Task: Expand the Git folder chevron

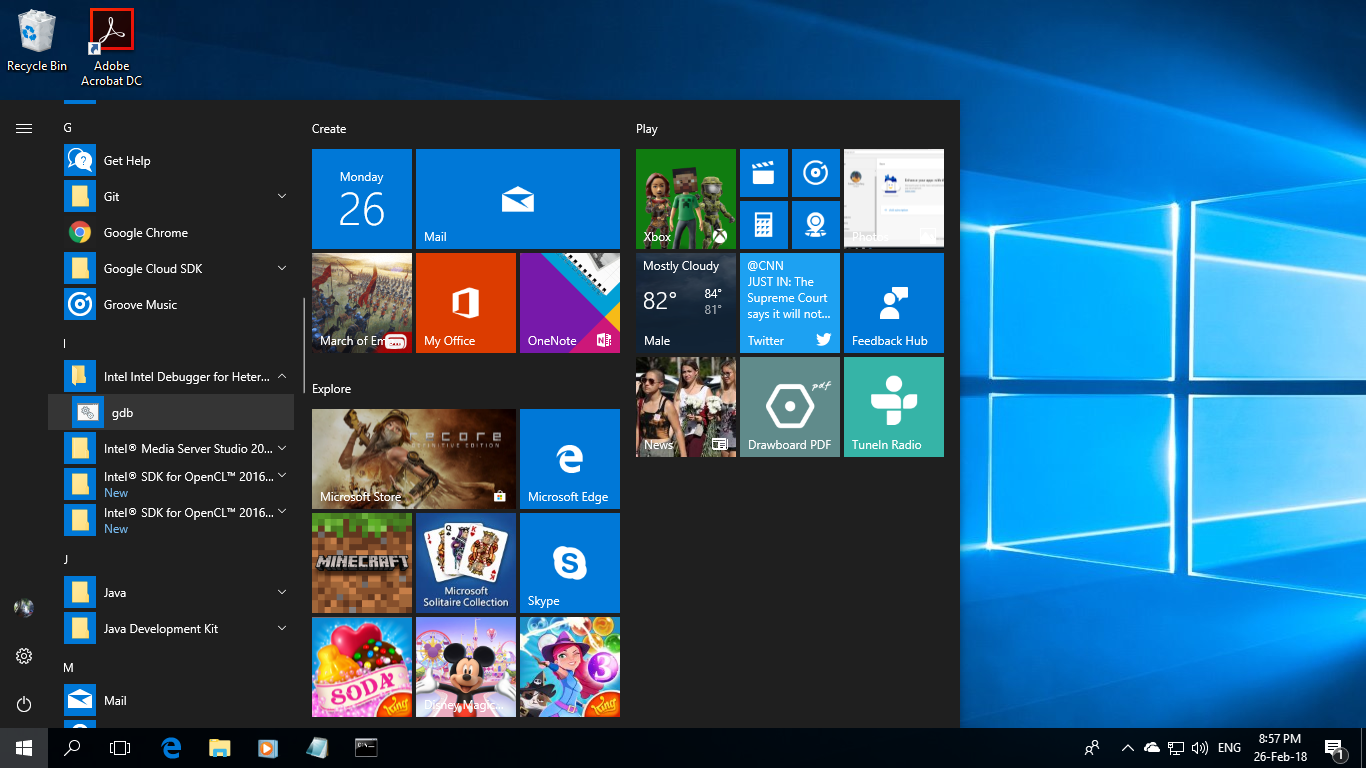Action: 282,197
